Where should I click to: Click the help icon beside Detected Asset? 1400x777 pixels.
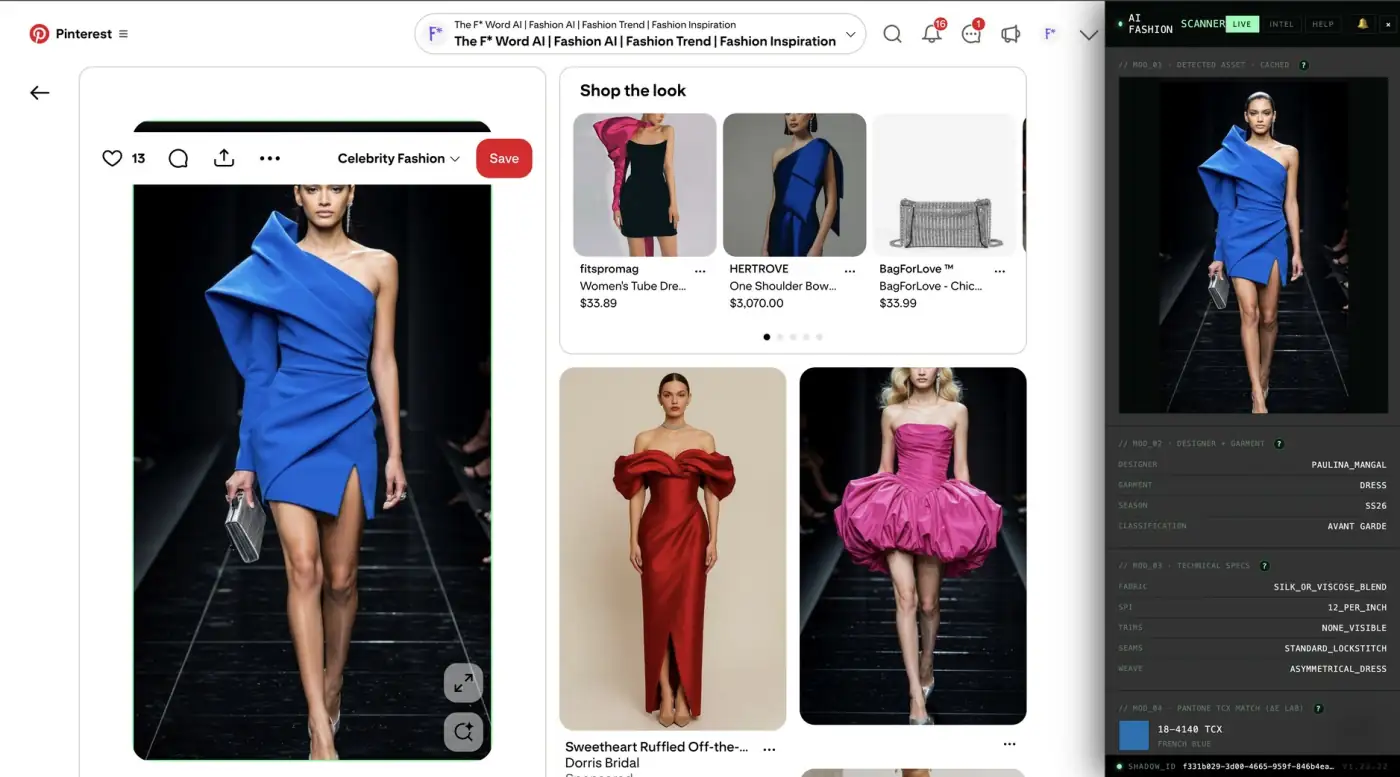tap(1304, 65)
